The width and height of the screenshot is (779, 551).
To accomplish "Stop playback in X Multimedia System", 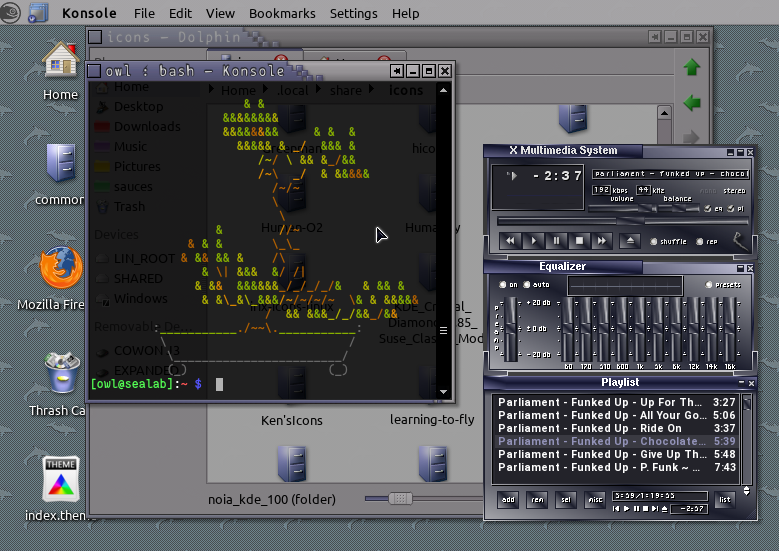I will (x=579, y=241).
